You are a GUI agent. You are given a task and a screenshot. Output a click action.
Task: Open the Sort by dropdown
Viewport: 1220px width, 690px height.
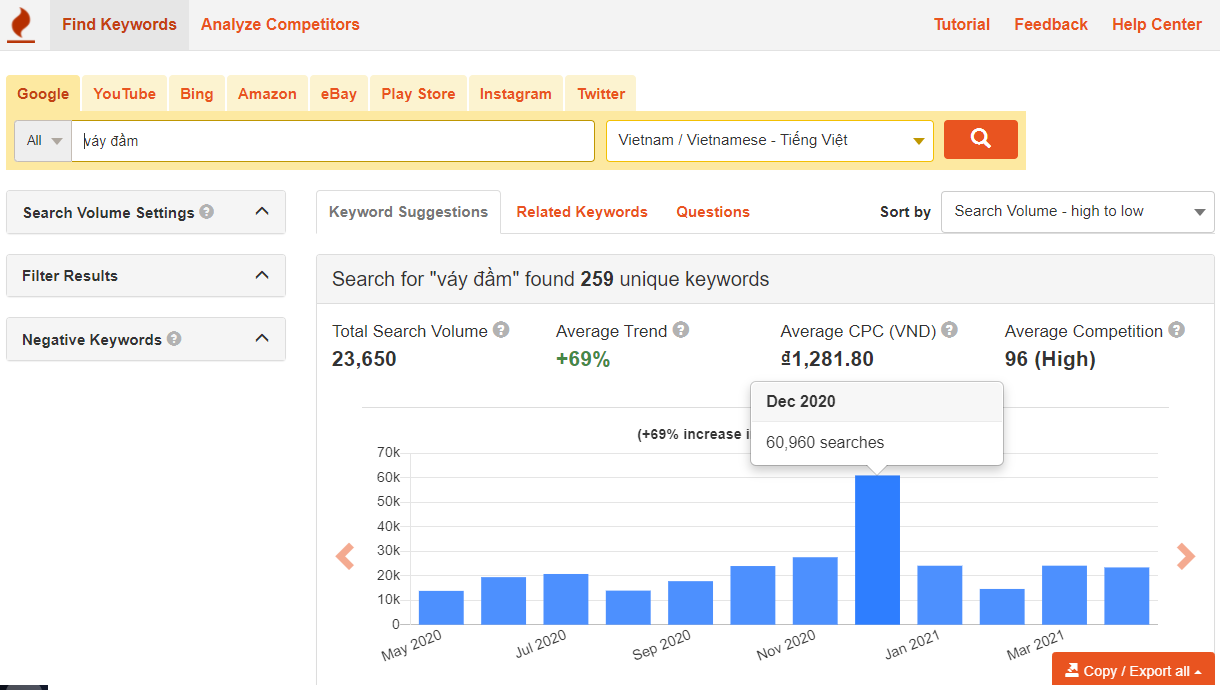(1078, 212)
